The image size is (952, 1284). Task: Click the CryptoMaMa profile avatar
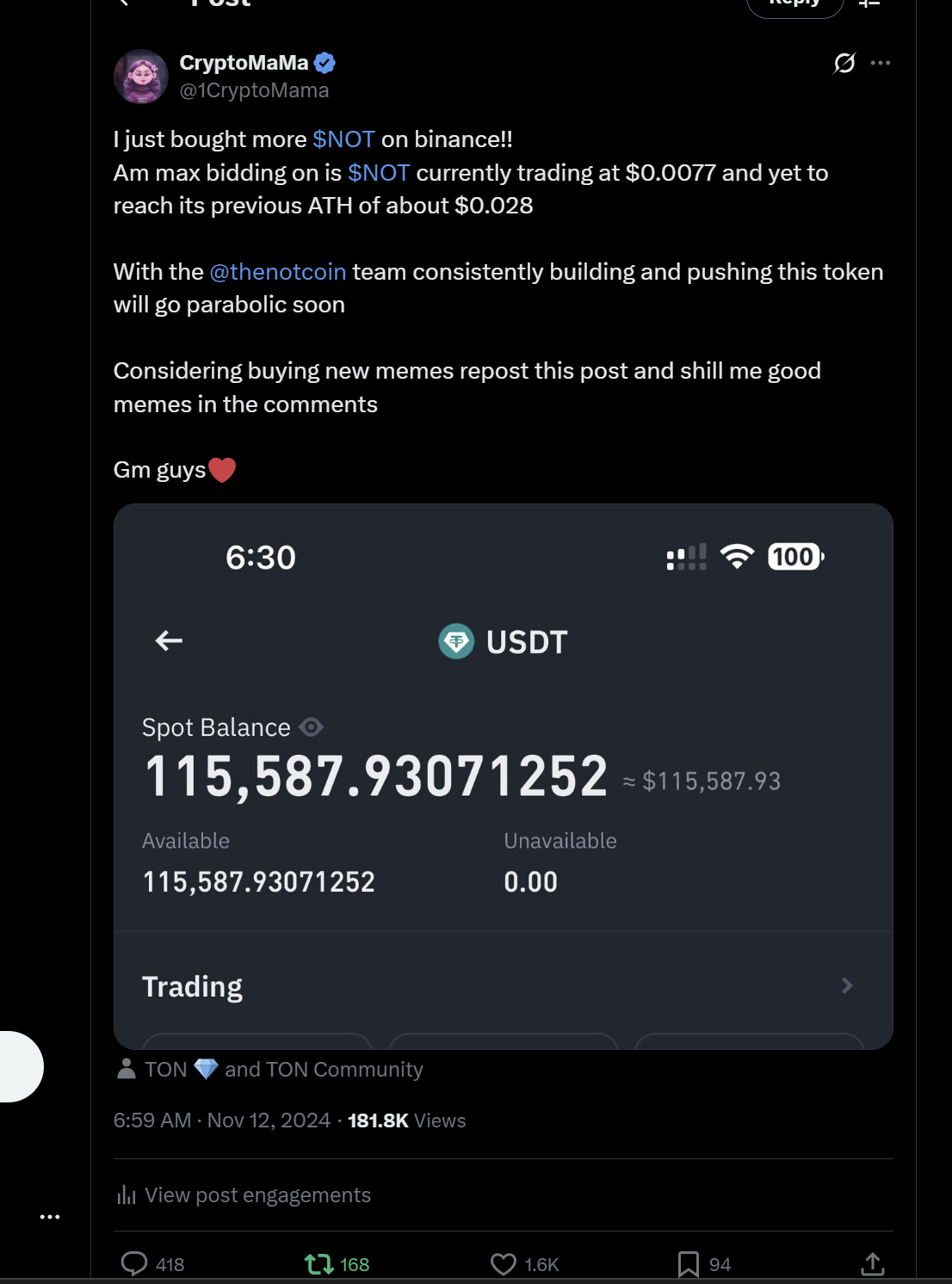(x=141, y=77)
